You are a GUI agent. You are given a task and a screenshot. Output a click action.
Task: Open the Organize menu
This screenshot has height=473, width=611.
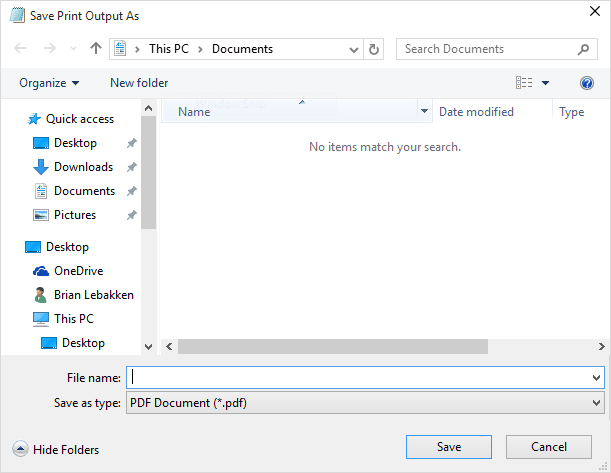[x=49, y=83]
